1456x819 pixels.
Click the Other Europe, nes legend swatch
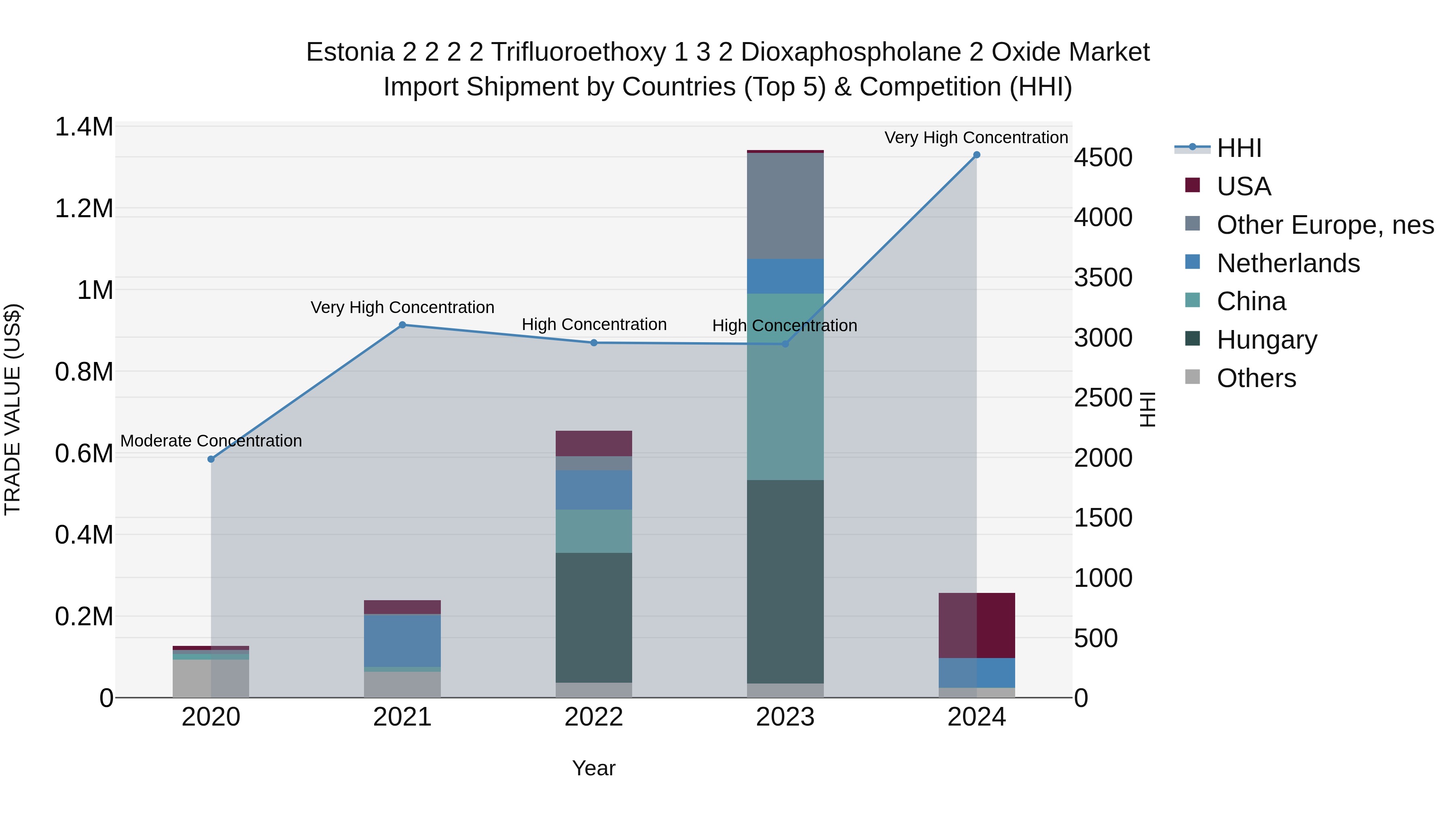coord(1193,223)
